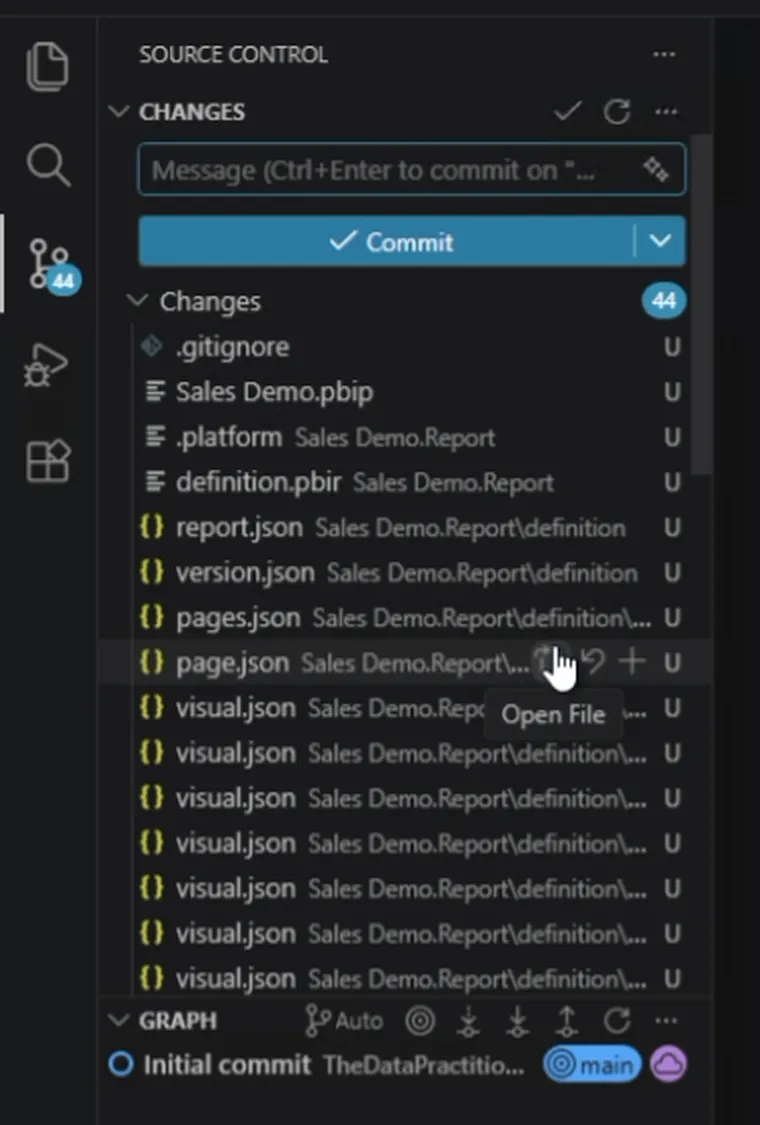Open the Extensions view
Image resolution: width=760 pixels, height=1125 pixels.
coord(47,461)
